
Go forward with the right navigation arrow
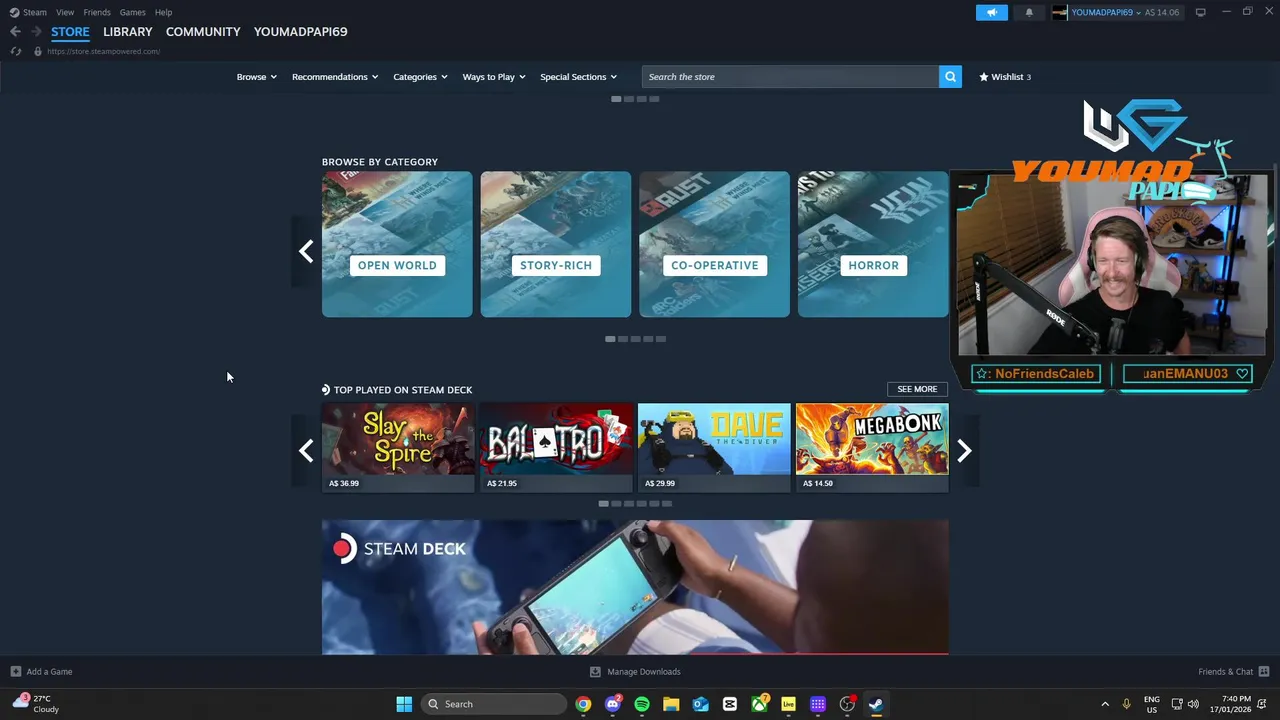click(x=36, y=31)
